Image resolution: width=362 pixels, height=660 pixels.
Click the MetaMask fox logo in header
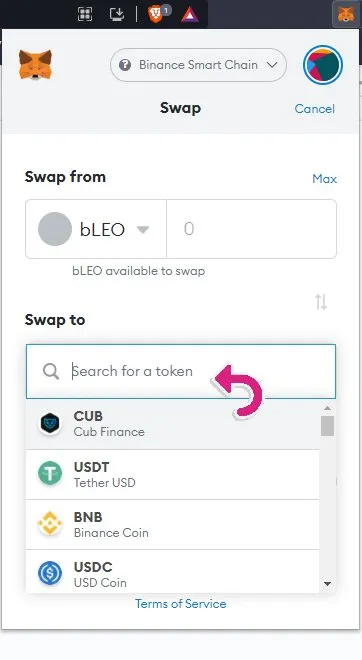[x=35, y=65]
